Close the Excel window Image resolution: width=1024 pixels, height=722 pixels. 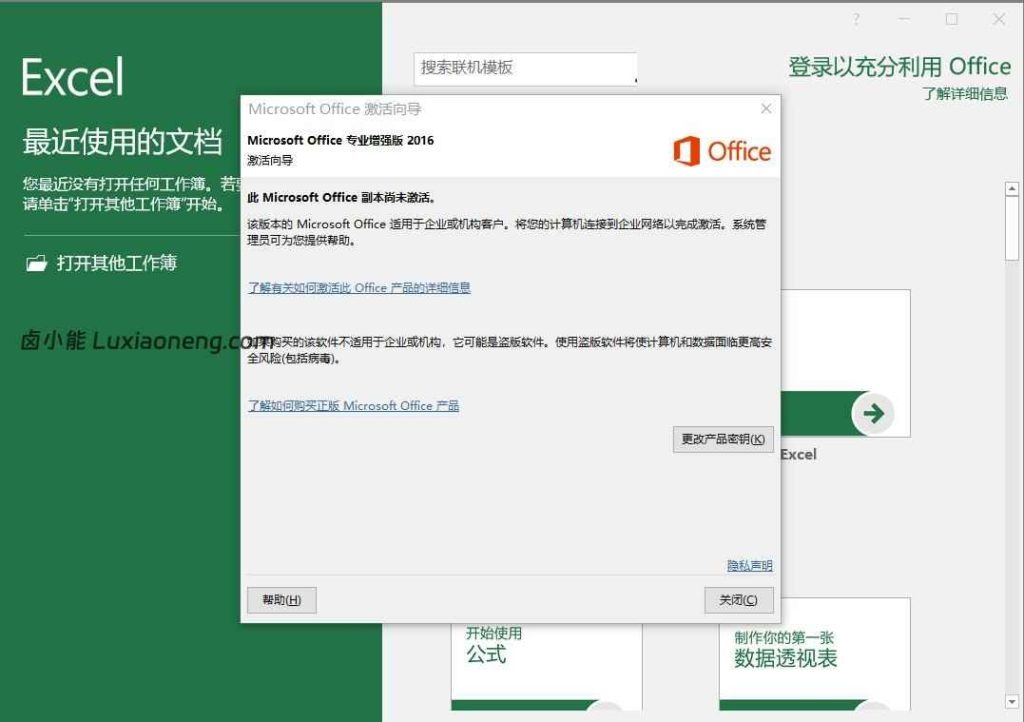click(999, 20)
